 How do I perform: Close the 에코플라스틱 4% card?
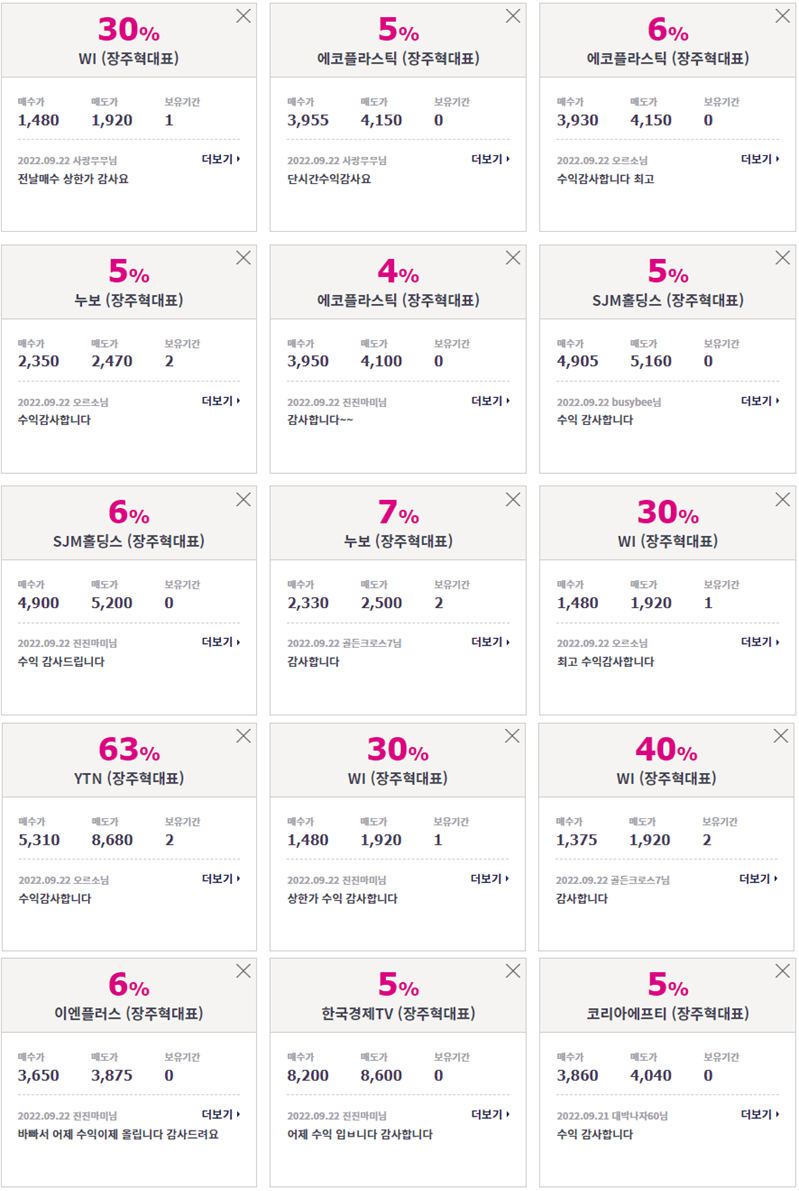[513, 257]
